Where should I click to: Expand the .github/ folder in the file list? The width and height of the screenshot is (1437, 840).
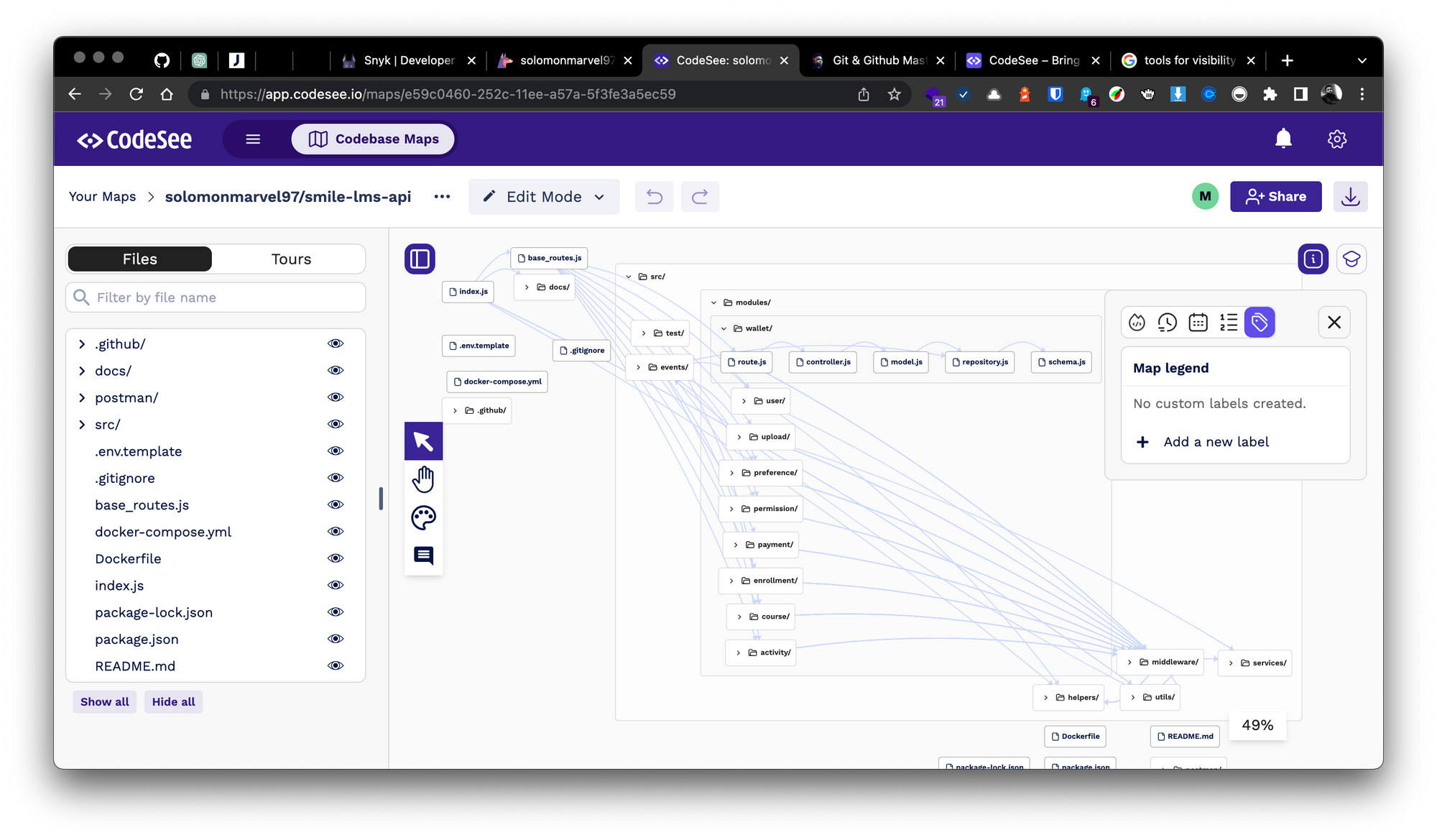[81, 343]
